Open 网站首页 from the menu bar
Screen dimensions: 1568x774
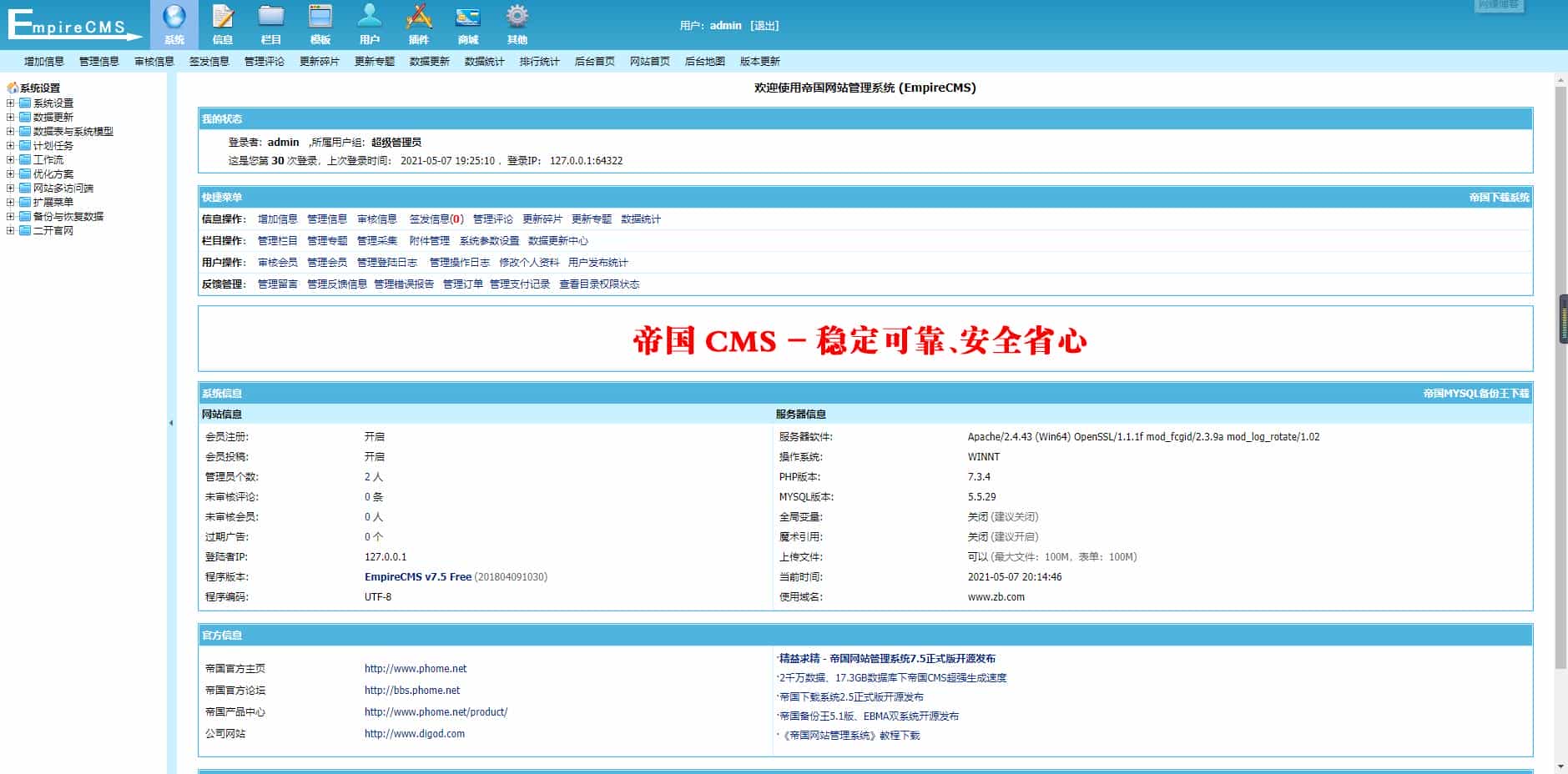[649, 60]
